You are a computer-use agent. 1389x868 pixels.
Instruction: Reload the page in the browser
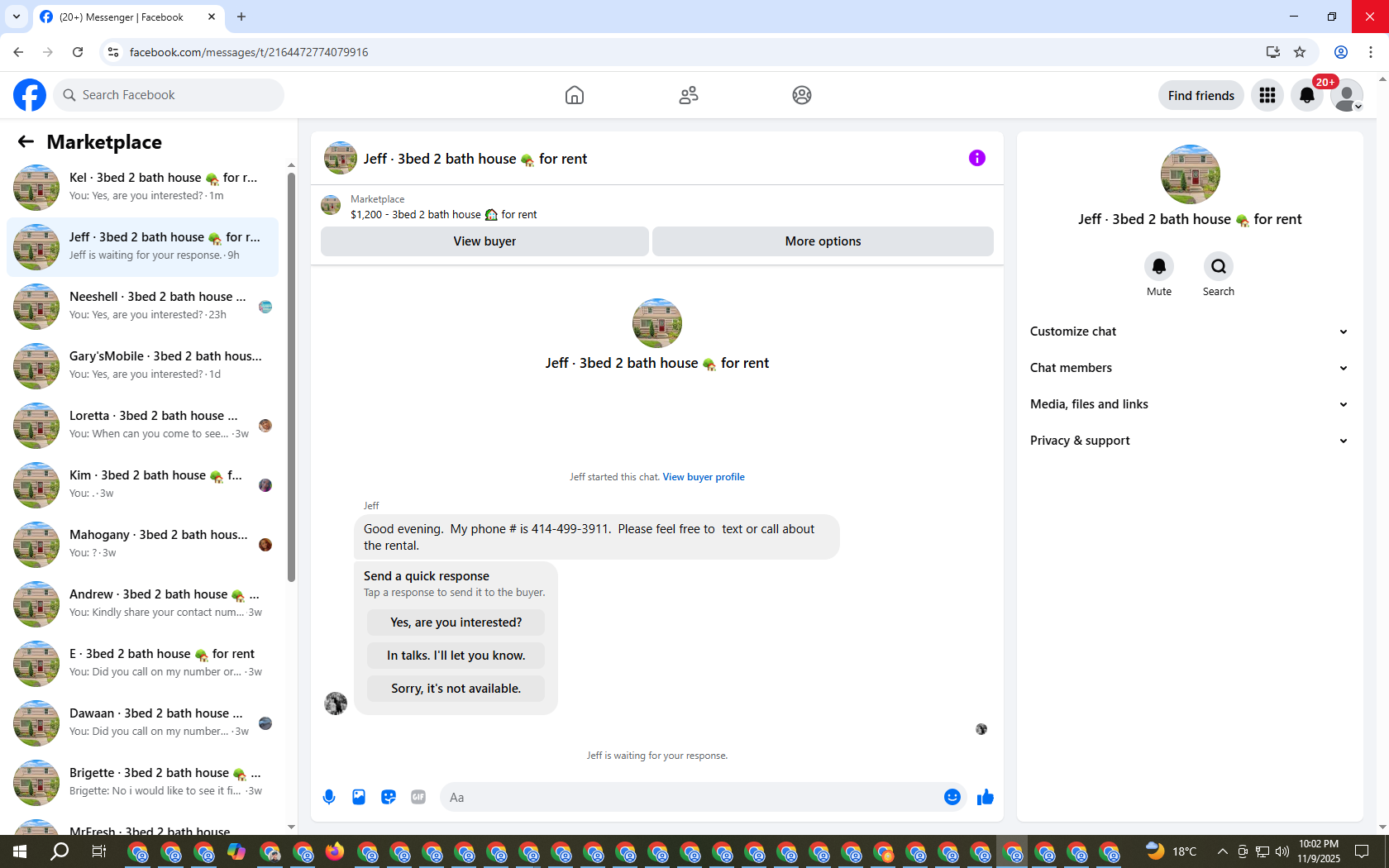click(78, 52)
